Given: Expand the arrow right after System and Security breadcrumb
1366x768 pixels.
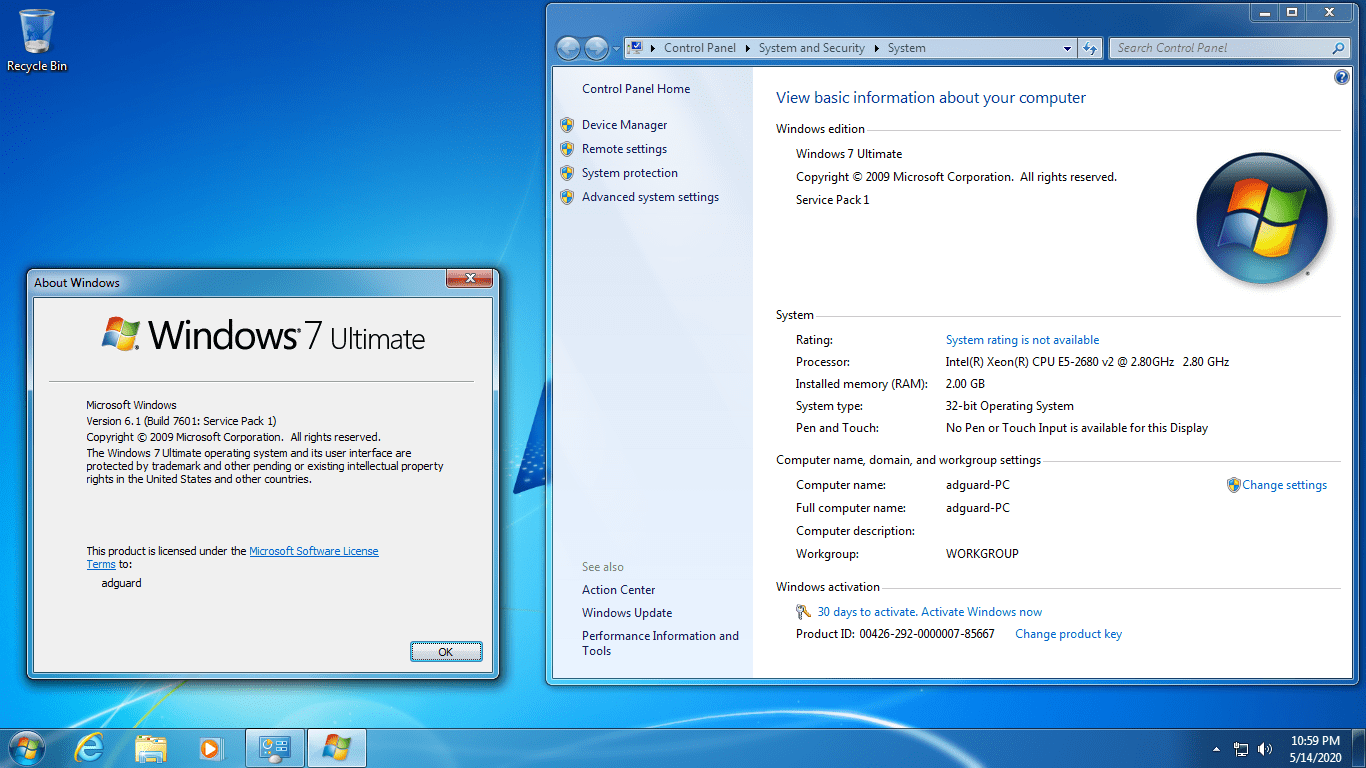Looking at the screenshot, I should tap(876, 48).
